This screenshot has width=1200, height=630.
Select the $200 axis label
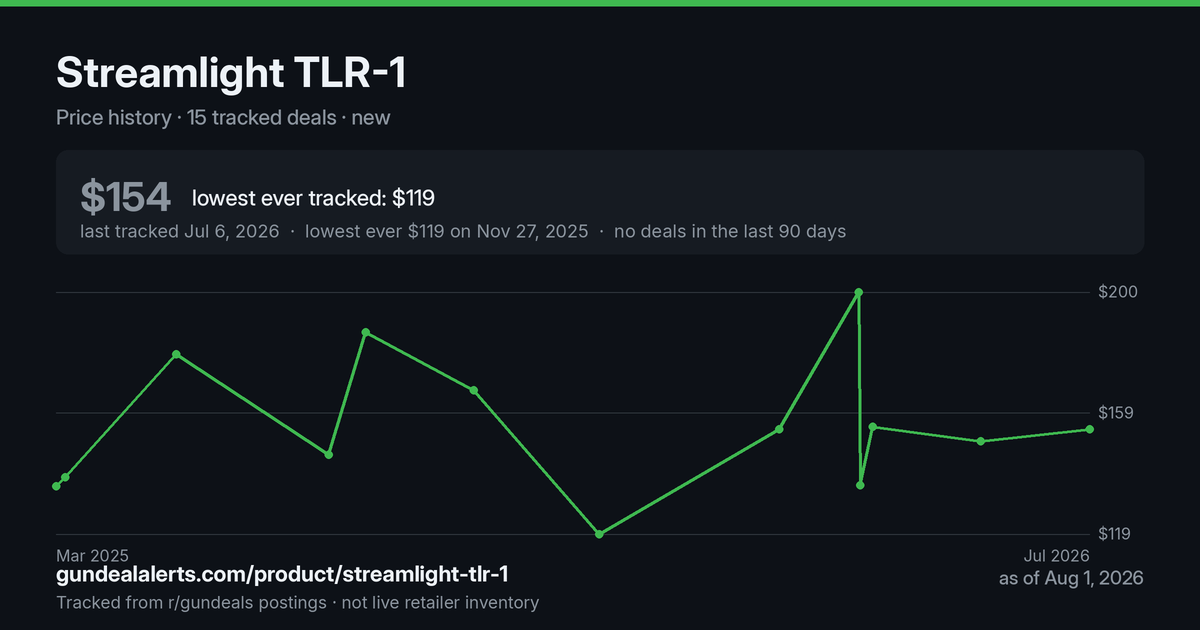pyautogui.click(x=1119, y=292)
